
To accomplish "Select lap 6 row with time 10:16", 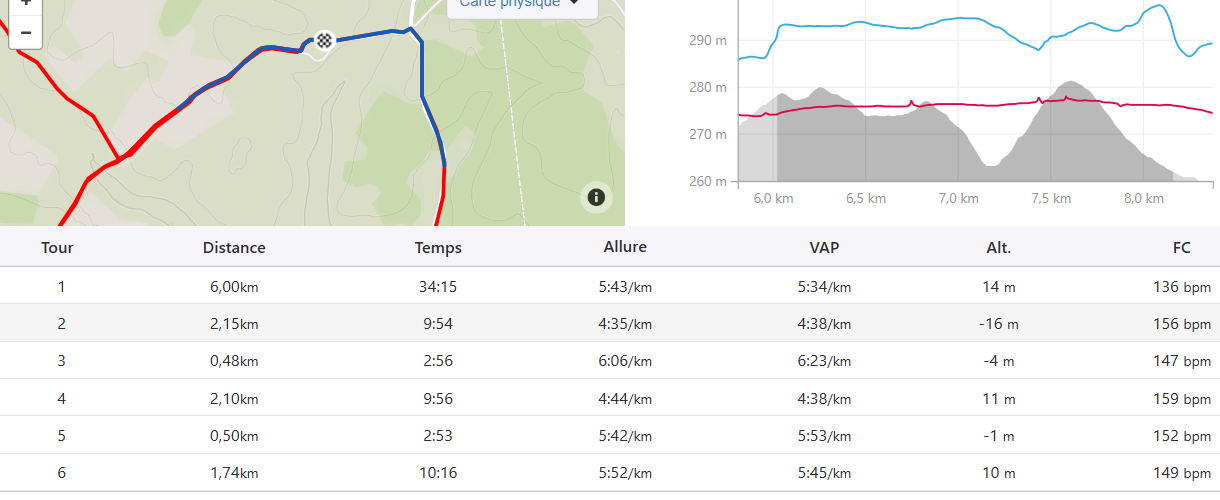I will (x=438, y=473).
